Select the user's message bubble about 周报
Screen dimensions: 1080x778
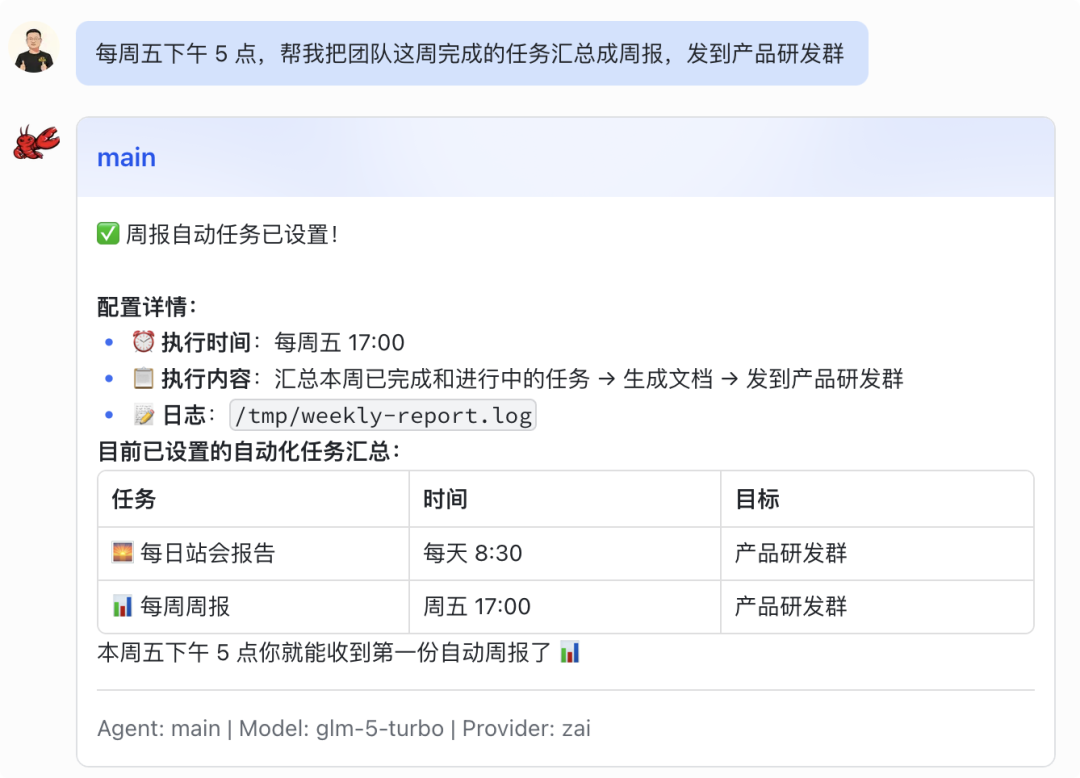click(x=471, y=53)
